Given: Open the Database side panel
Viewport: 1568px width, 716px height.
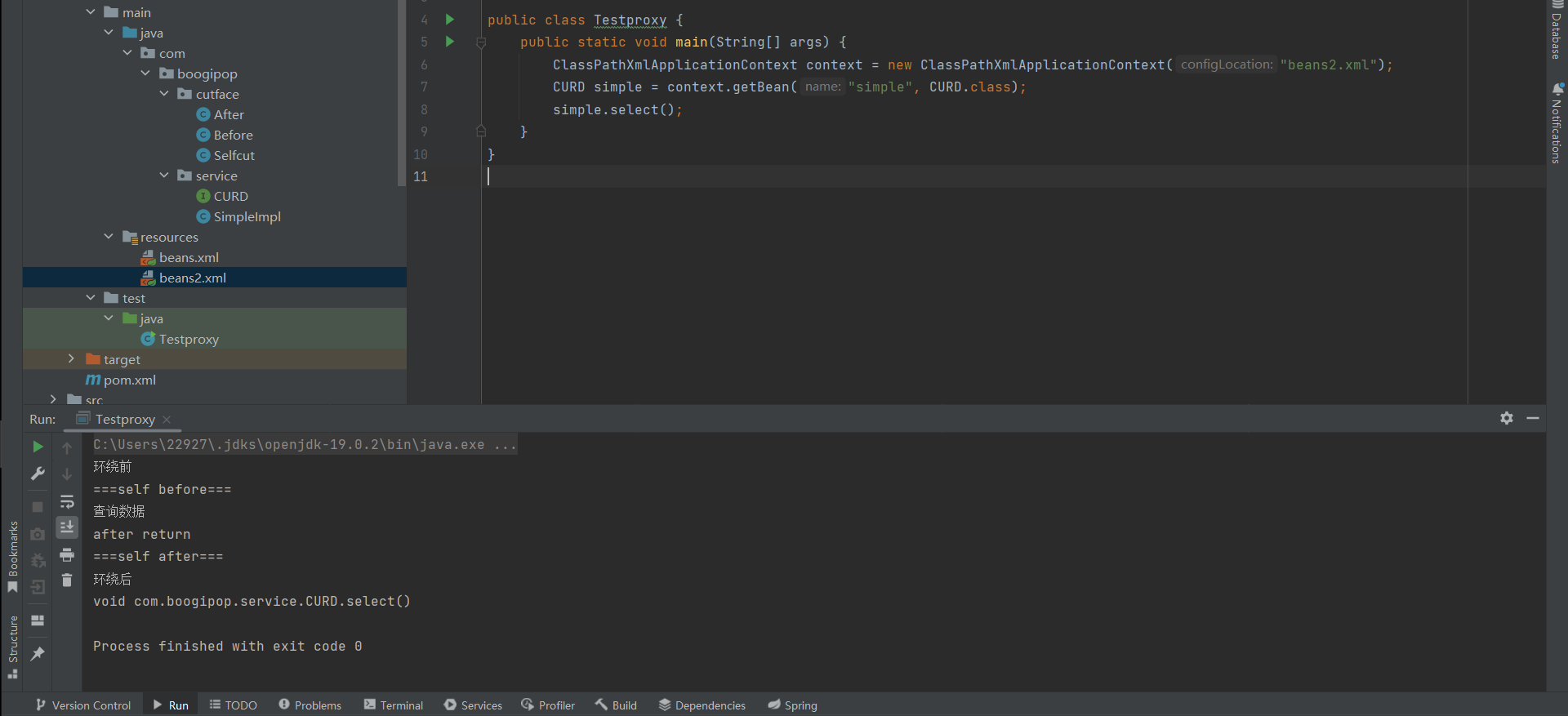Looking at the screenshot, I should point(1557,29).
